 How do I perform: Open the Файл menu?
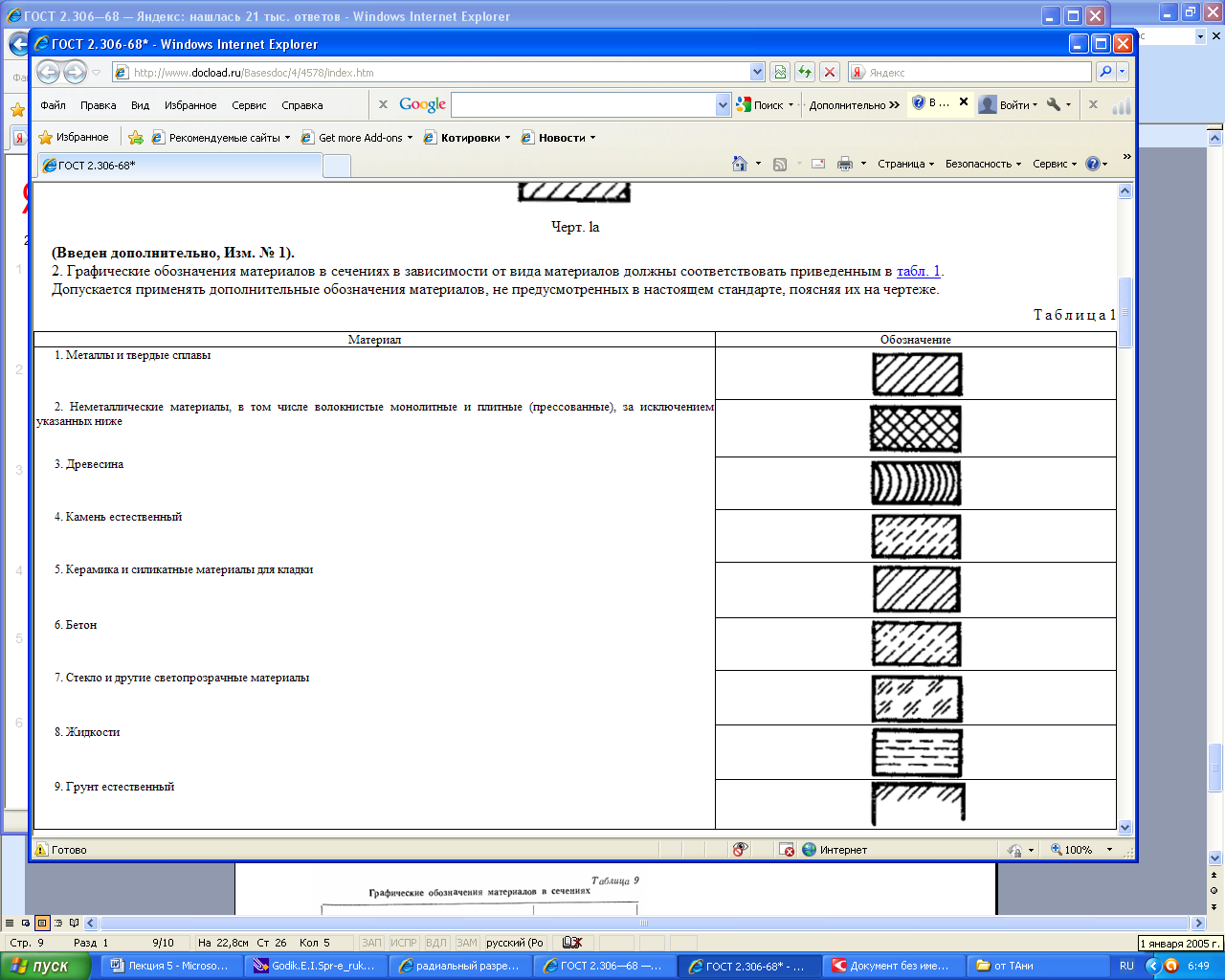pyautogui.click(x=54, y=105)
